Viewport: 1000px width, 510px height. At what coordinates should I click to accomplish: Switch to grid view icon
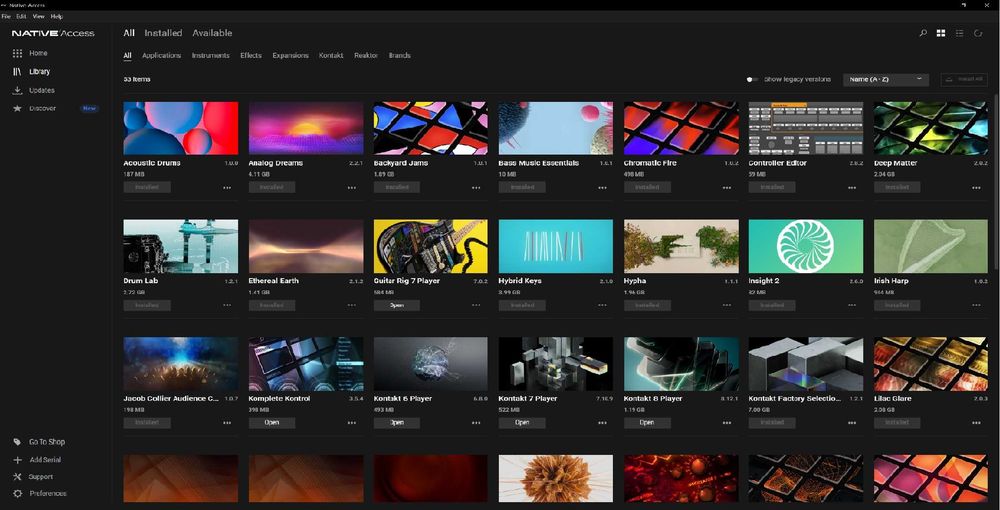click(x=941, y=33)
